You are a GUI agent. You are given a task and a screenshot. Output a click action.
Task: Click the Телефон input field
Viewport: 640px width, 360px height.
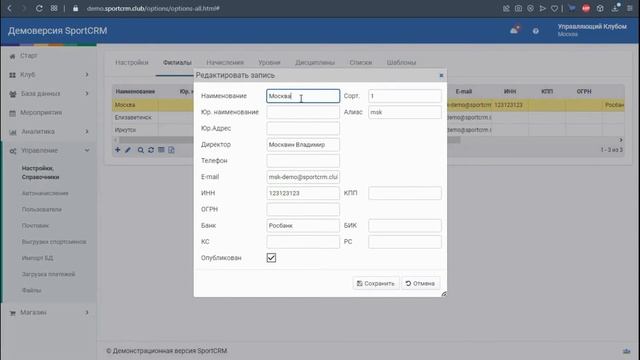point(303,161)
